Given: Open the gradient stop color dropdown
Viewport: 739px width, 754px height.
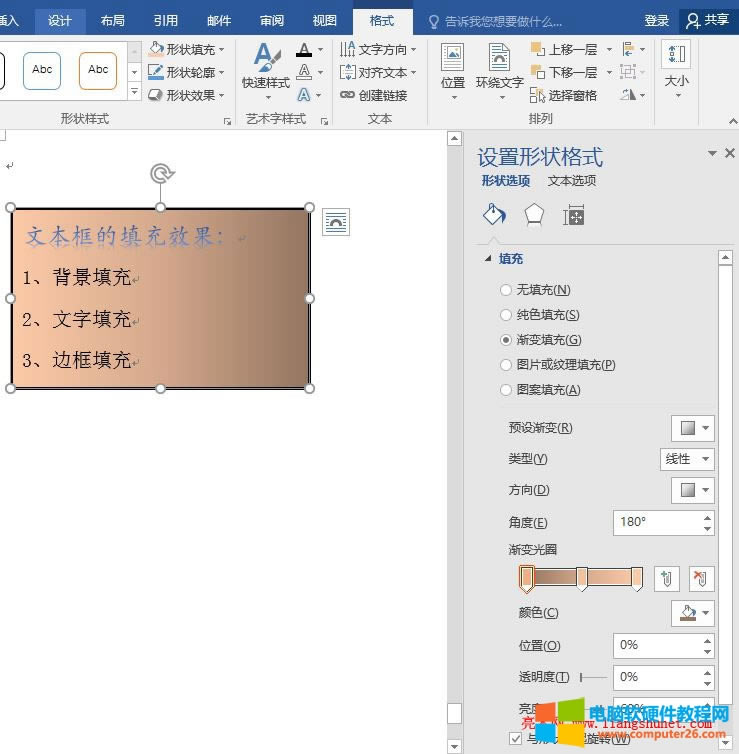Looking at the screenshot, I should (x=693, y=613).
